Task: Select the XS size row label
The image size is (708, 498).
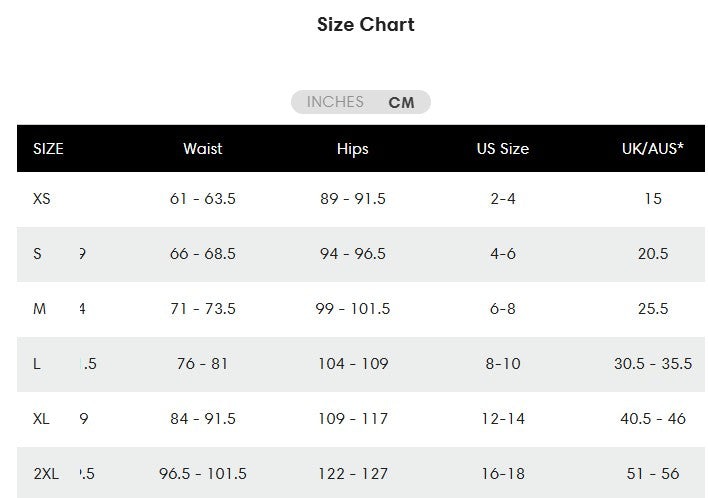Action: click(42, 199)
